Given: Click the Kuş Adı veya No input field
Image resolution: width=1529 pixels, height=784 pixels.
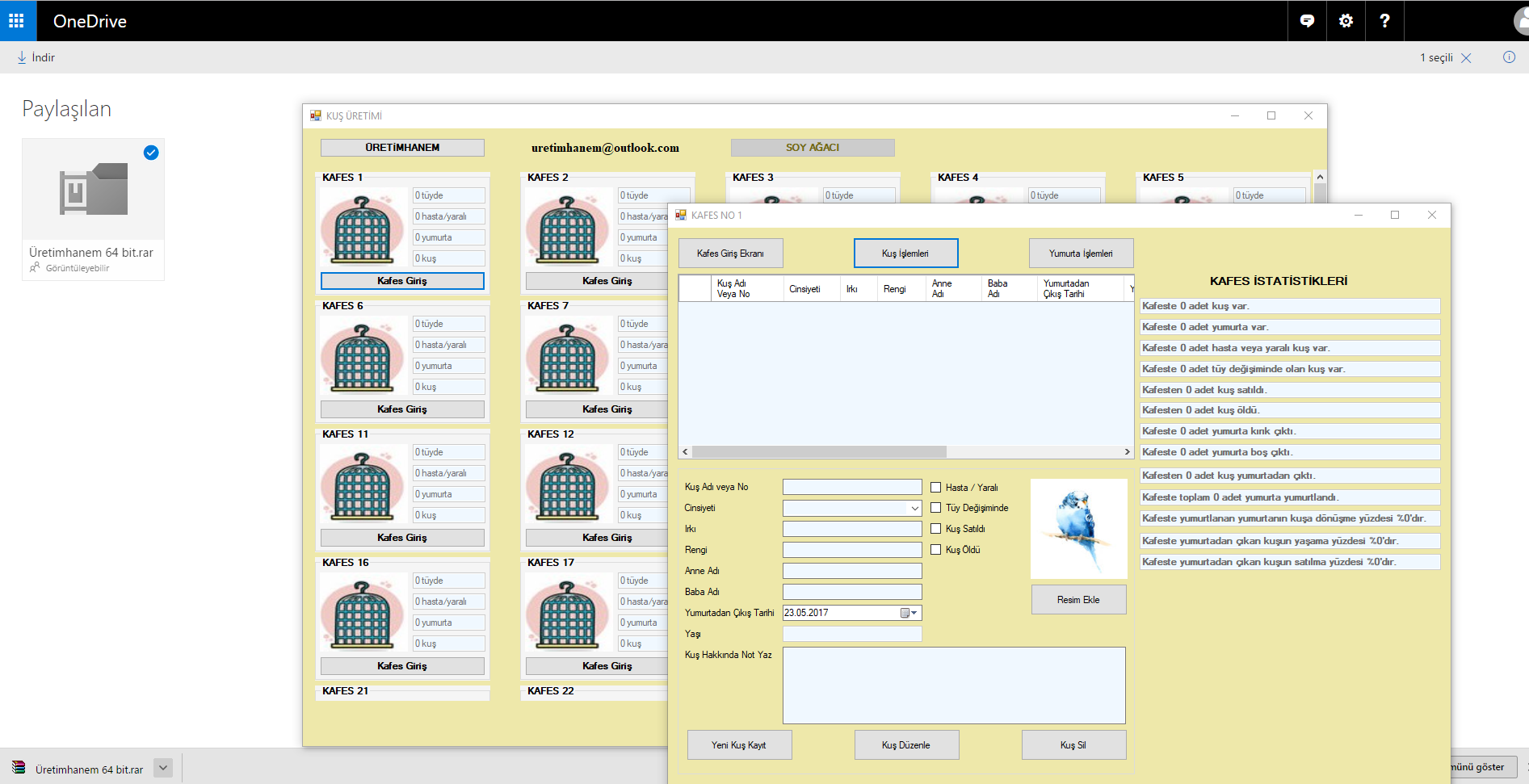Looking at the screenshot, I should point(852,487).
